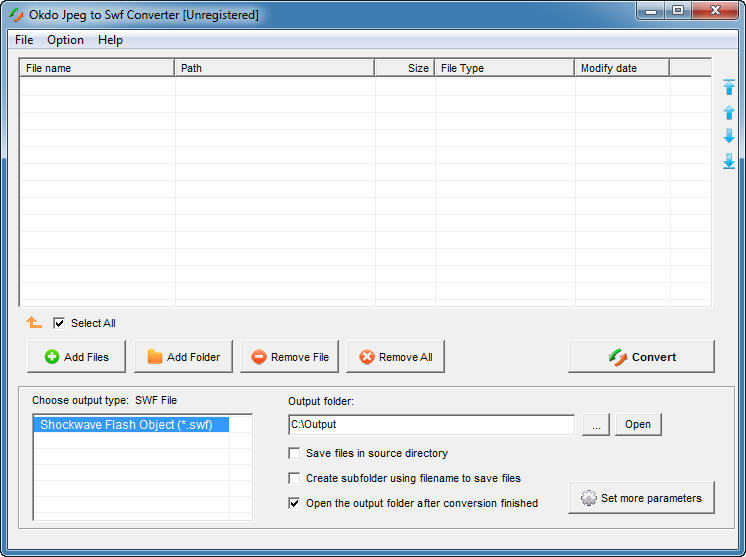Click the move down arrow icon

(728, 136)
